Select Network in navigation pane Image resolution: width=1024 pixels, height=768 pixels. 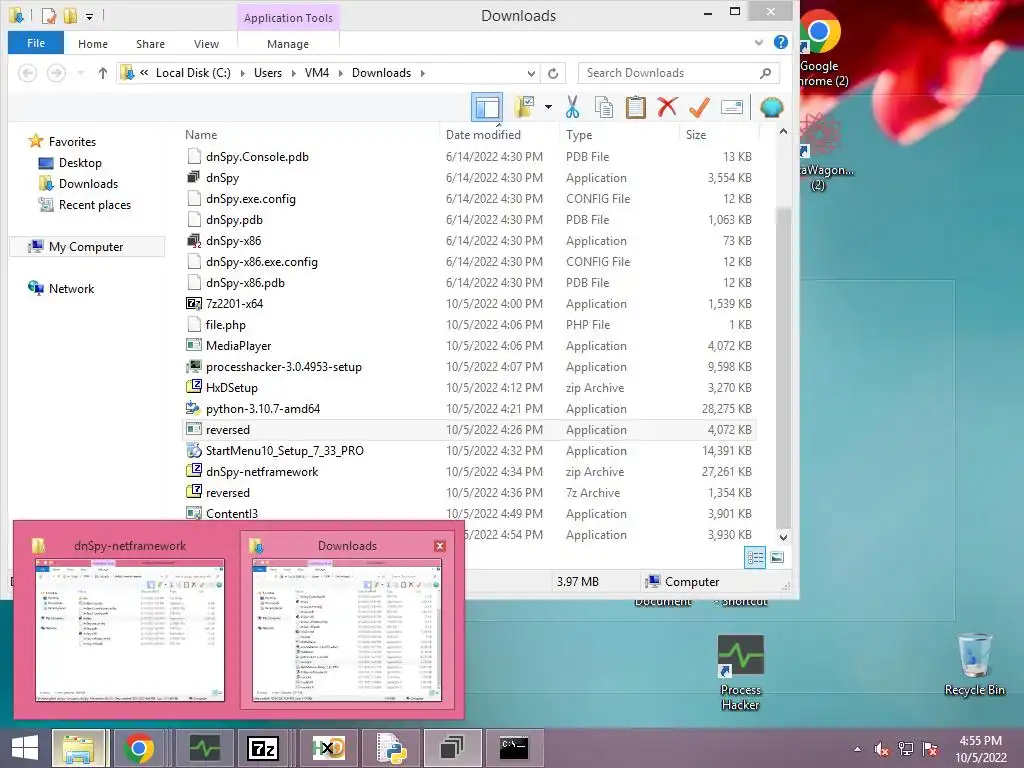[x=71, y=289]
